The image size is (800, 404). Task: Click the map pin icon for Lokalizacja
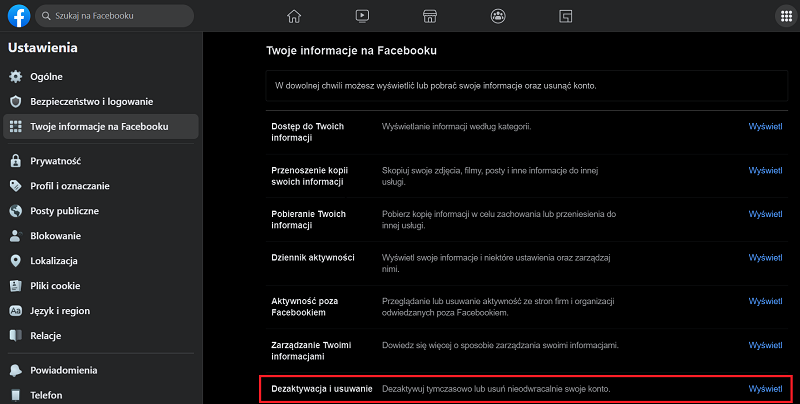16,261
